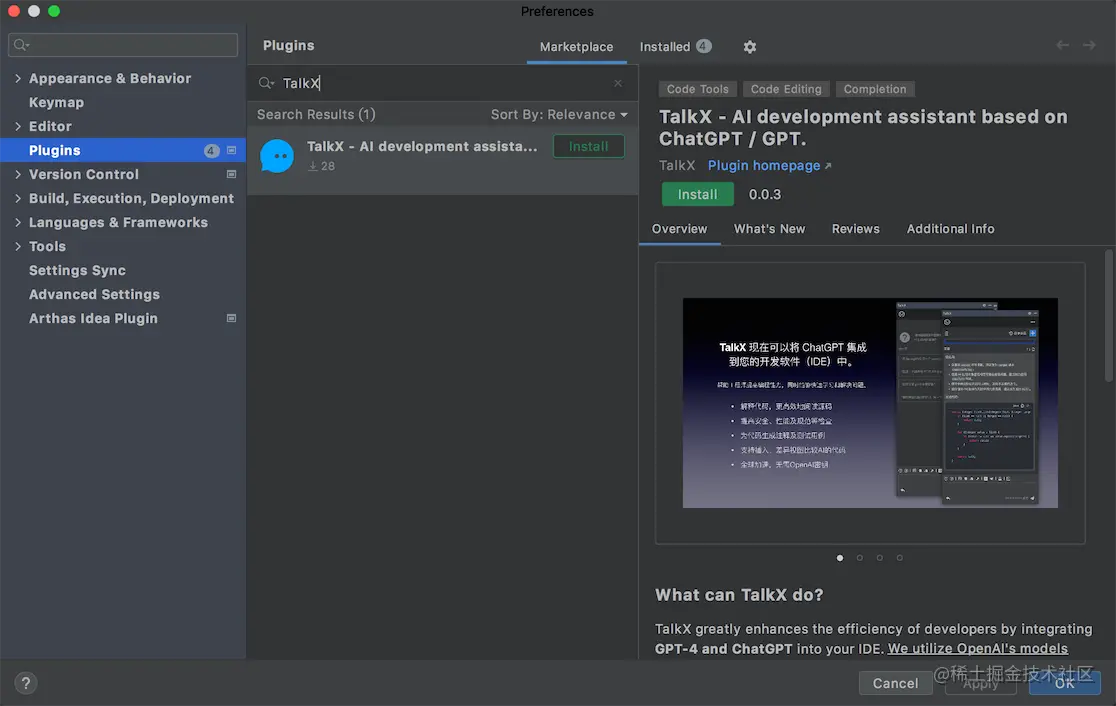Select Arthas Idea Plugin in the tree
This screenshot has height=706, width=1116.
click(x=93, y=318)
